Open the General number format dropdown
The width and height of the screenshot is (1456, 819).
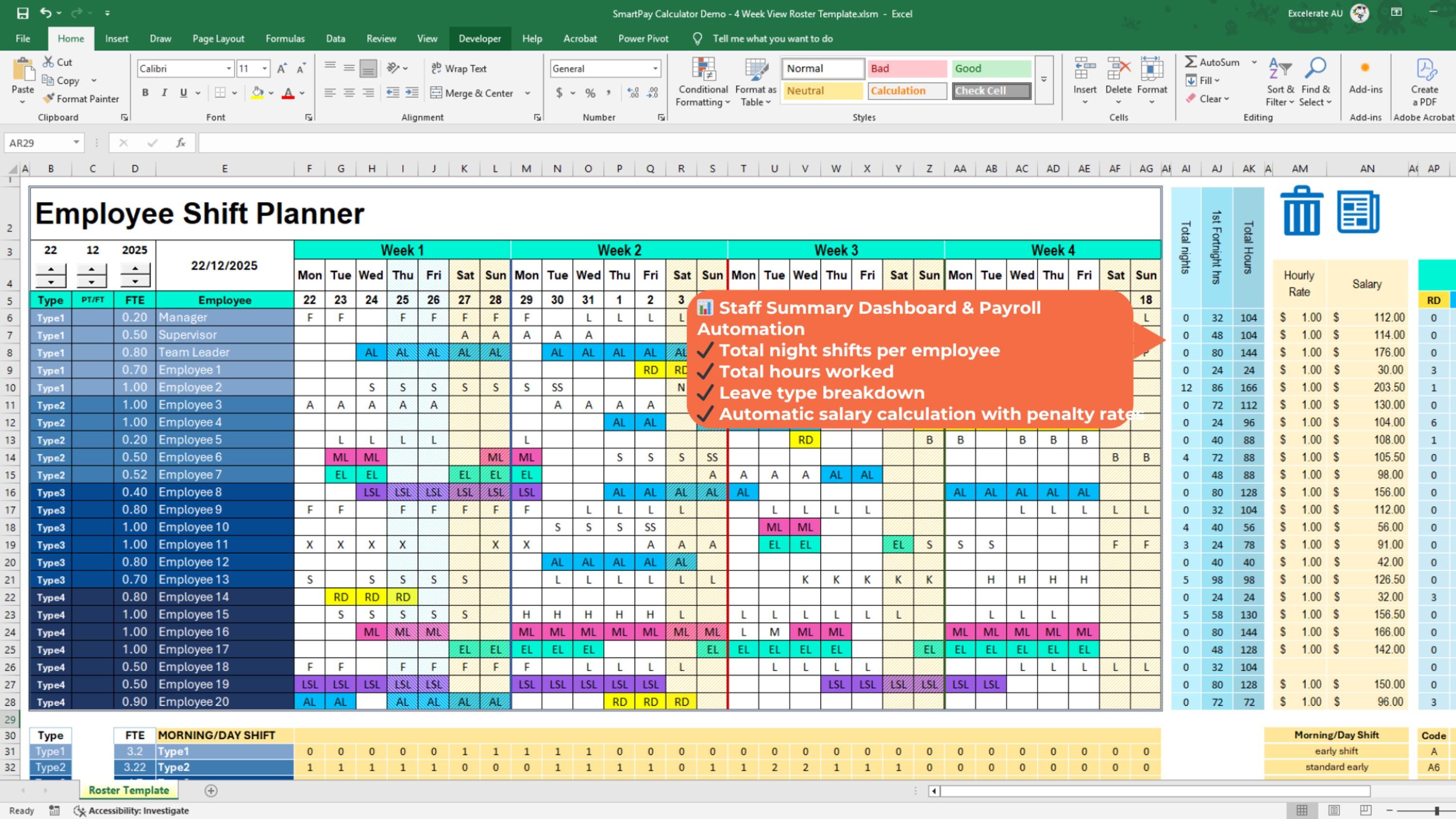(x=655, y=68)
